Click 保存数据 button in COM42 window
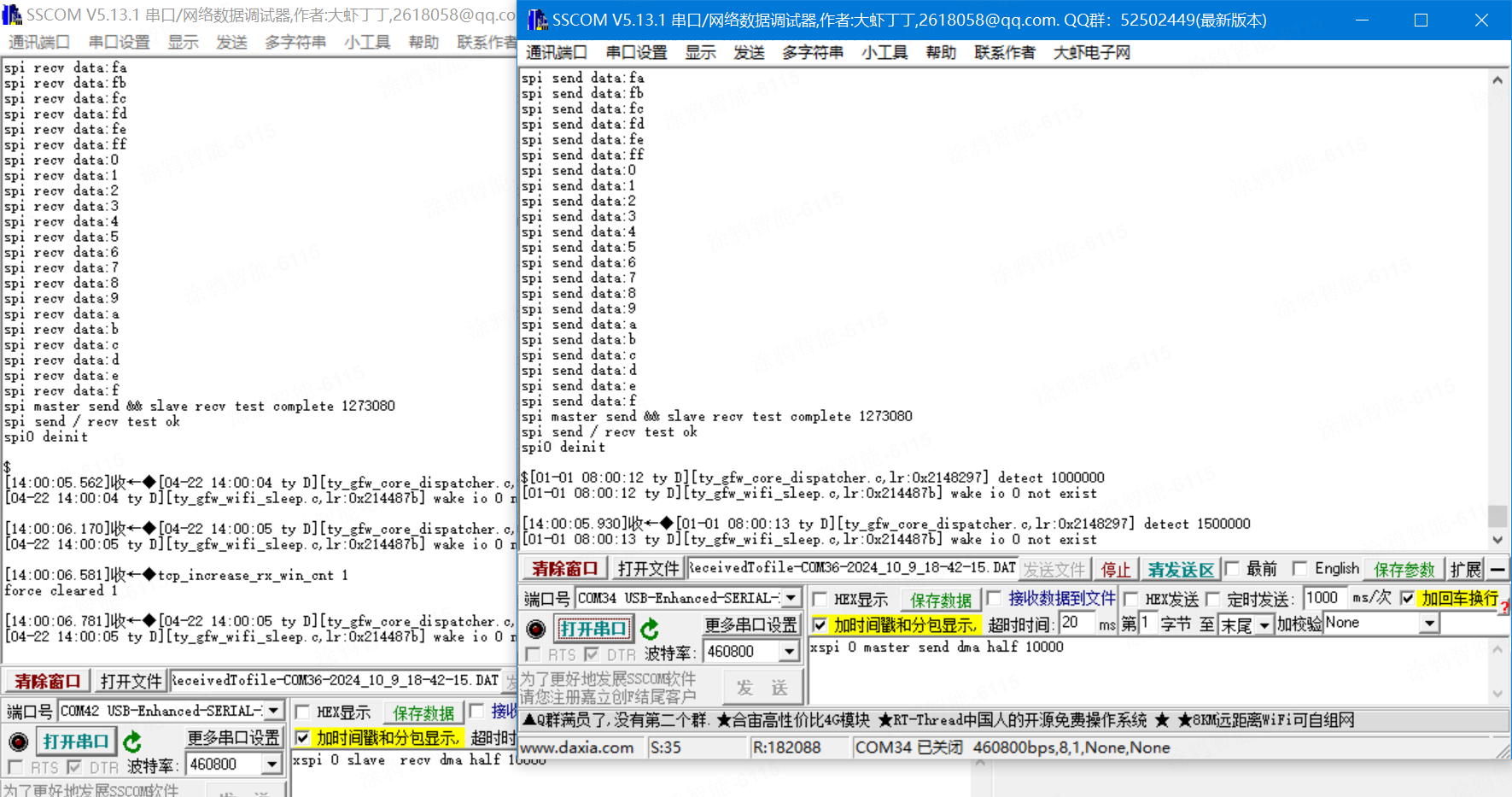1512x797 pixels. pyautogui.click(x=423, y=712)
